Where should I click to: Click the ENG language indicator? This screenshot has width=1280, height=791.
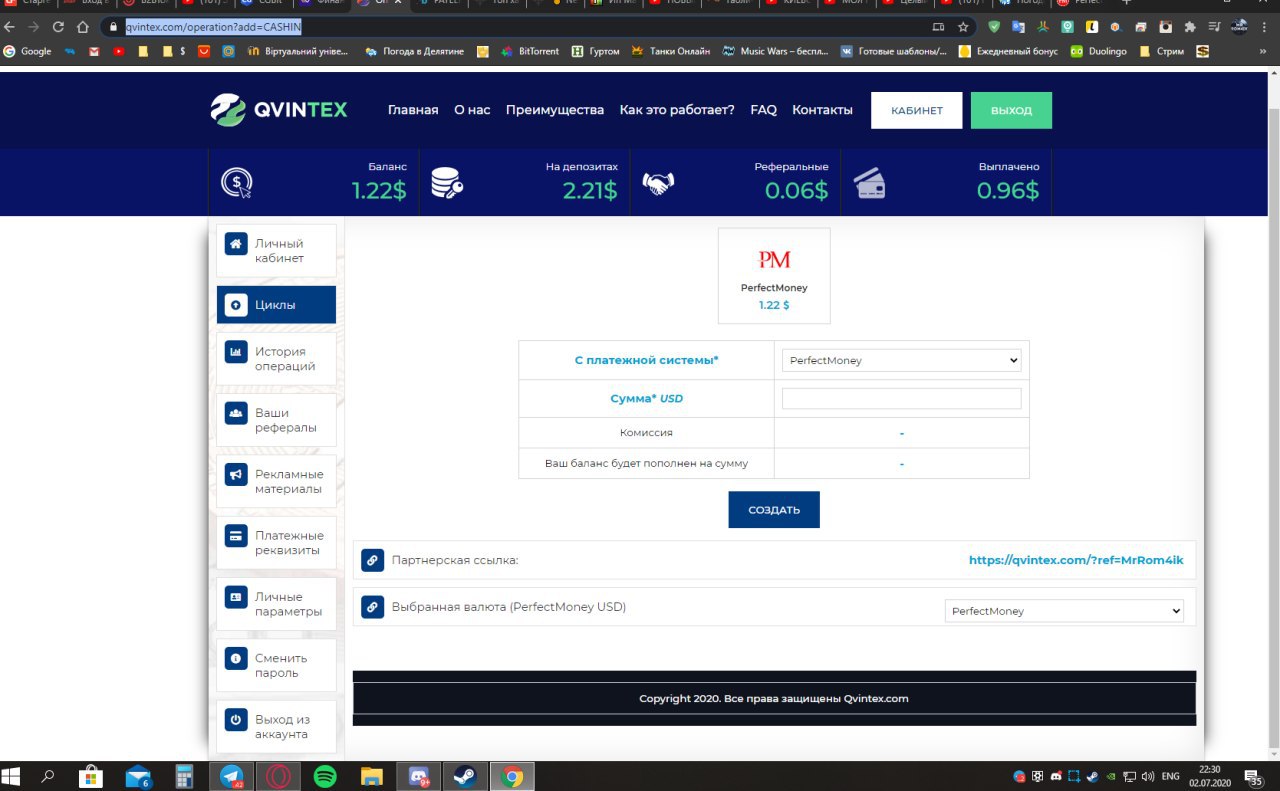click(x=1170, y=776)
